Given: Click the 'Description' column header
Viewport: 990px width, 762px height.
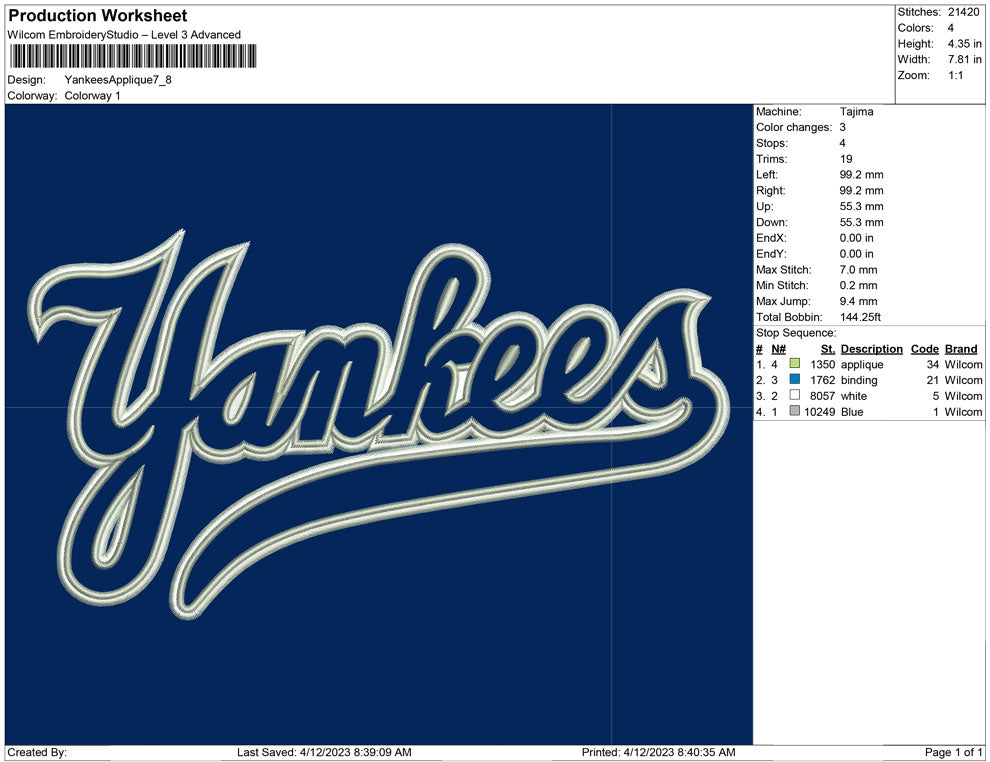Looking at the screenshot, I should pyautogui.click(x=871, y=349).
